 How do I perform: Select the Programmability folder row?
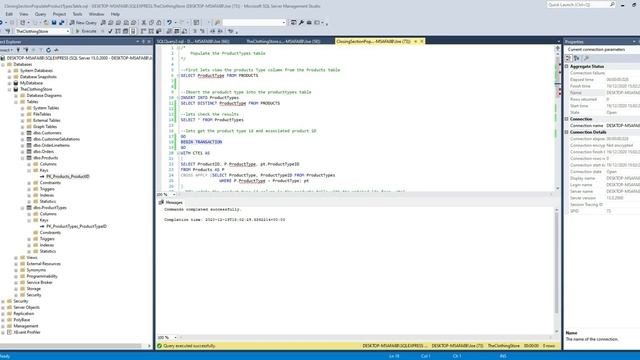42,276
